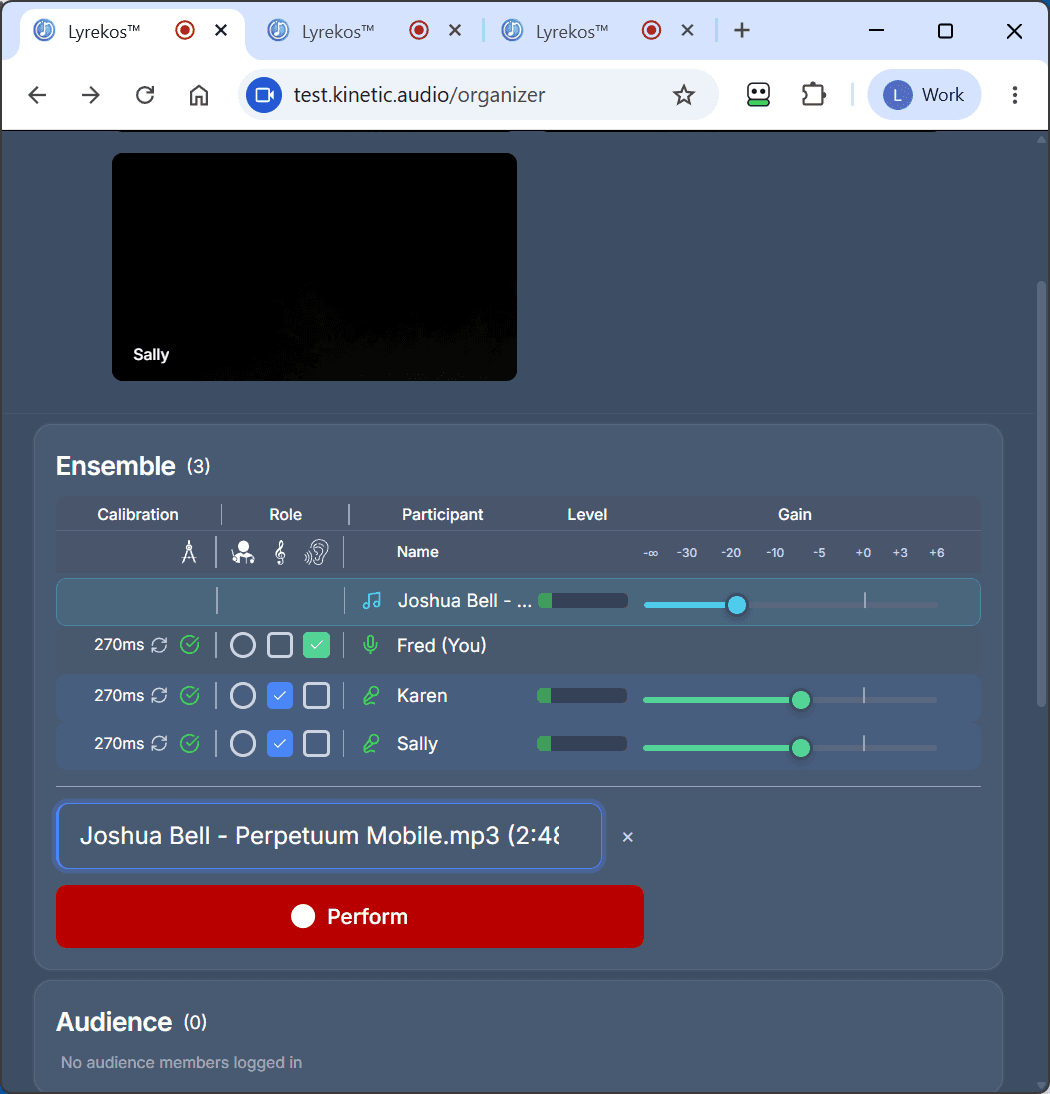This screenshot has width=1050, height=1094.
Task: Click Karen's level meter
Action: (582, 696)
